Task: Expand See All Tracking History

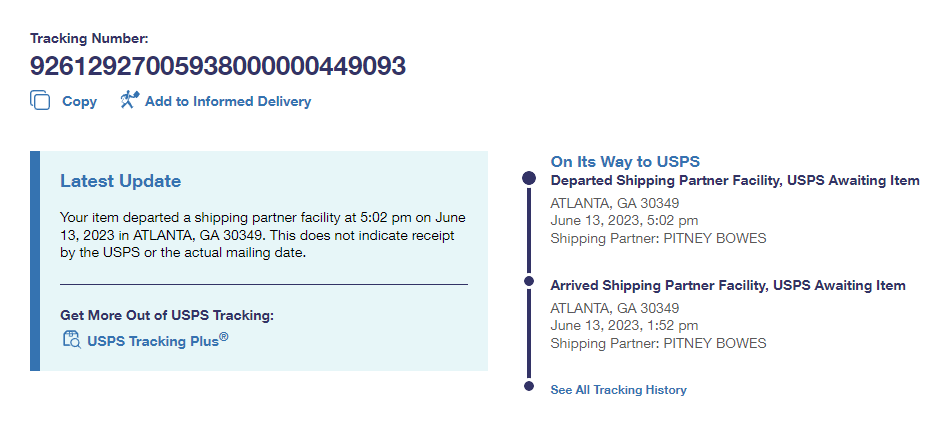Action: (x=618, y=390)
